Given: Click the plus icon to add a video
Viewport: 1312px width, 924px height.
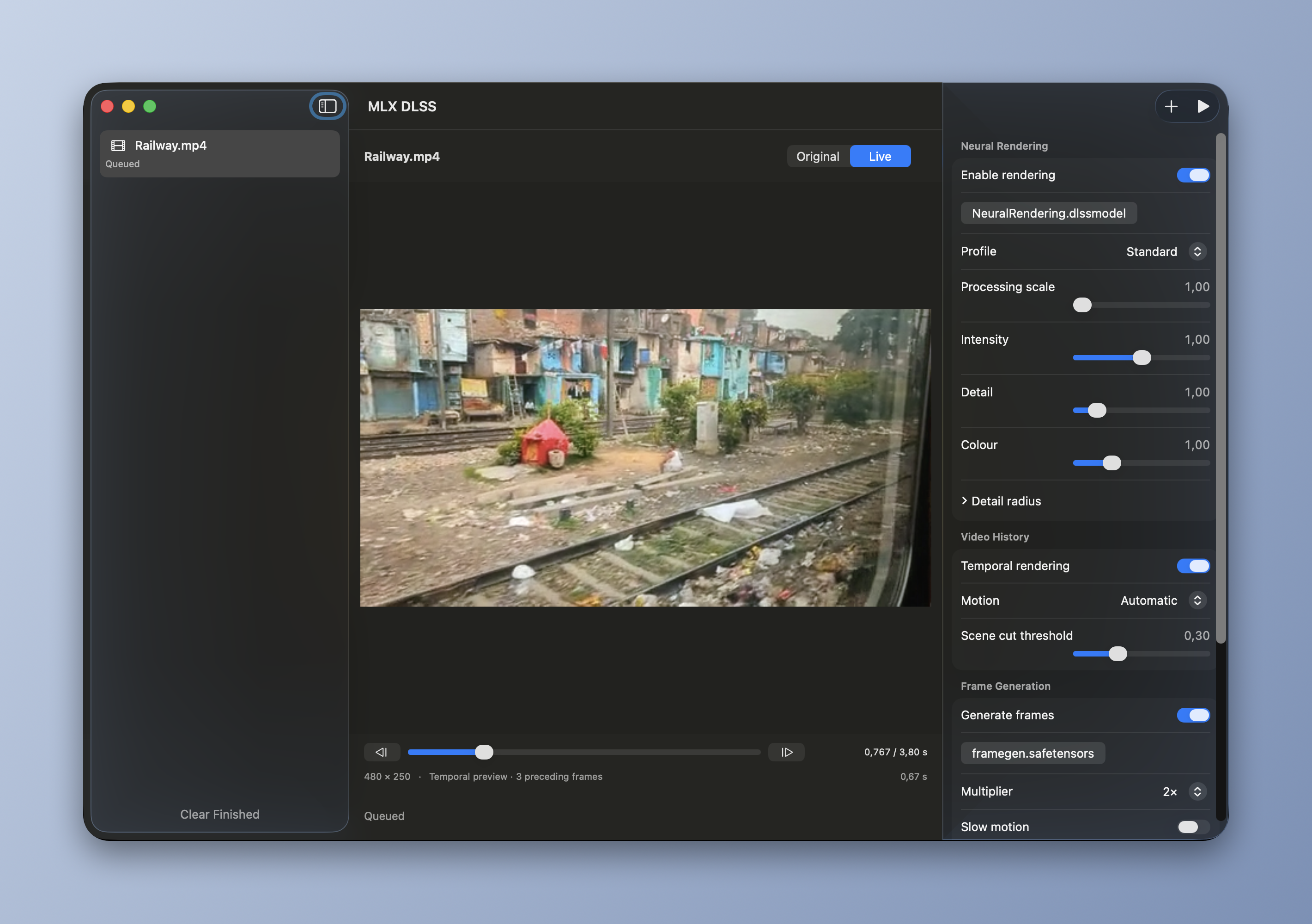Looking at the screenshot, I should [1171, 106].
